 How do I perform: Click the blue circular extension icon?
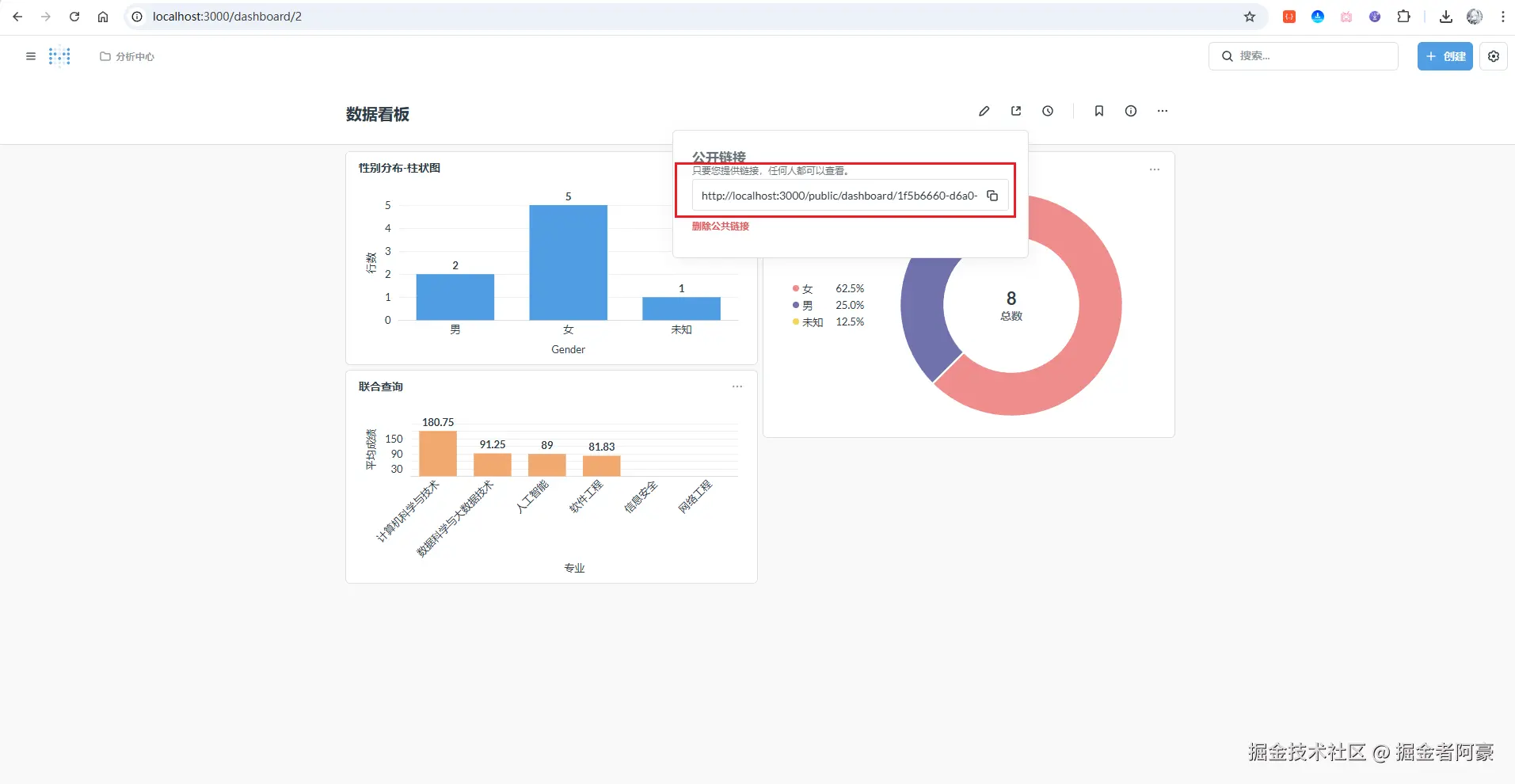tap(1318, 17)
